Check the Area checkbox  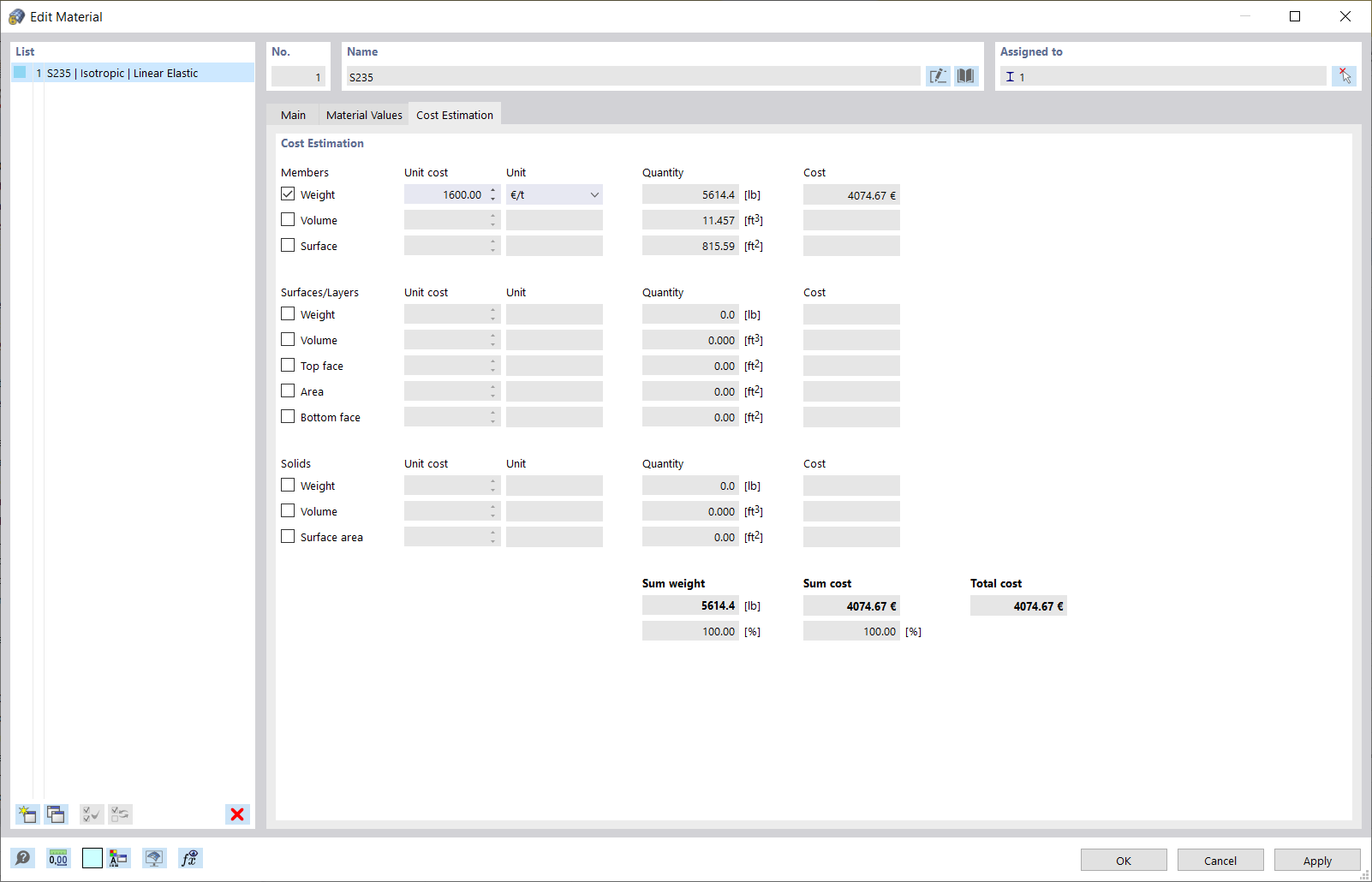(x=288, y=391)
